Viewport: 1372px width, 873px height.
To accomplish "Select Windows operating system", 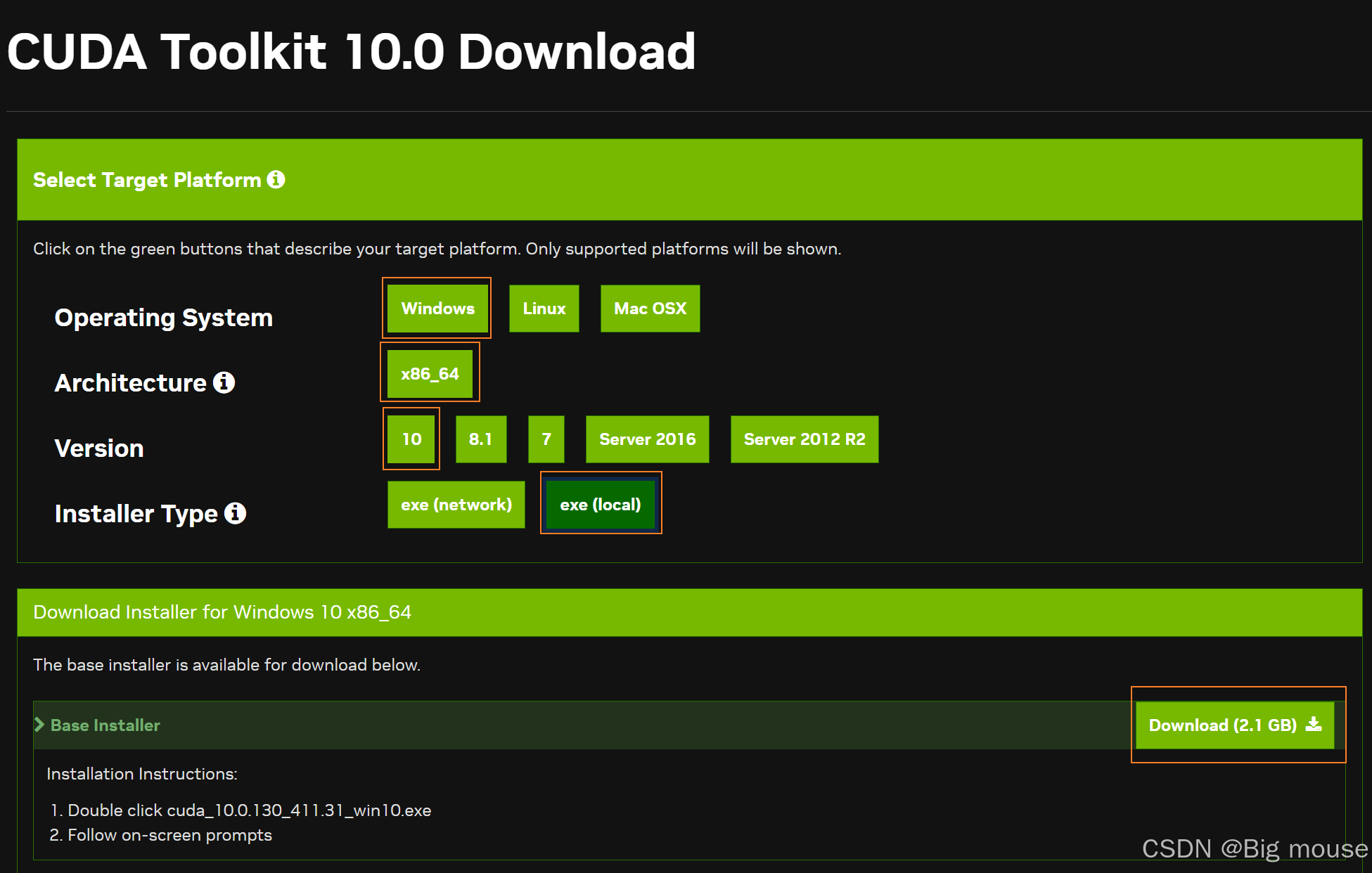I will click(x=437, y=309).
